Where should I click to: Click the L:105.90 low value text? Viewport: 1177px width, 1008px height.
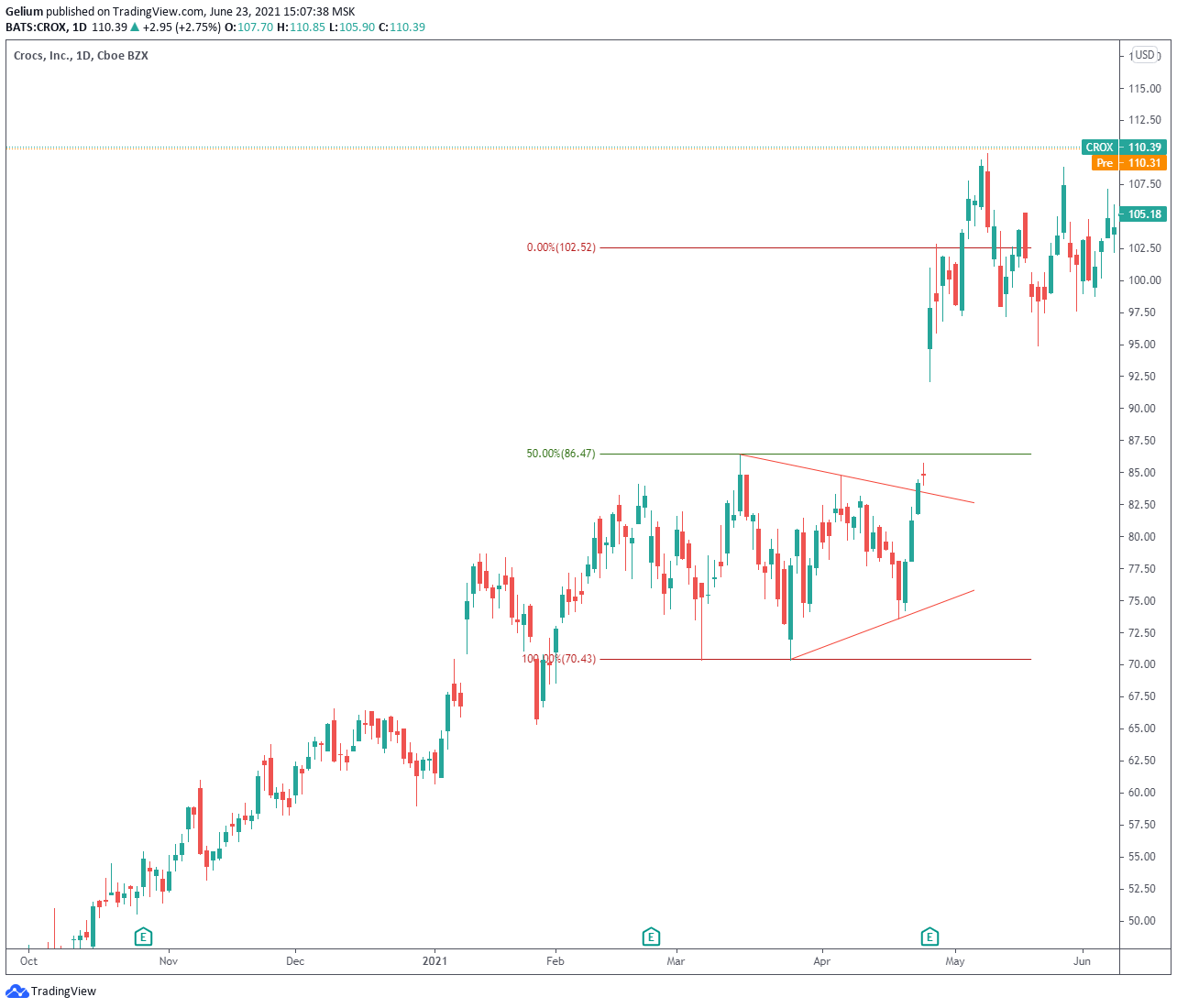pos(352,27)
